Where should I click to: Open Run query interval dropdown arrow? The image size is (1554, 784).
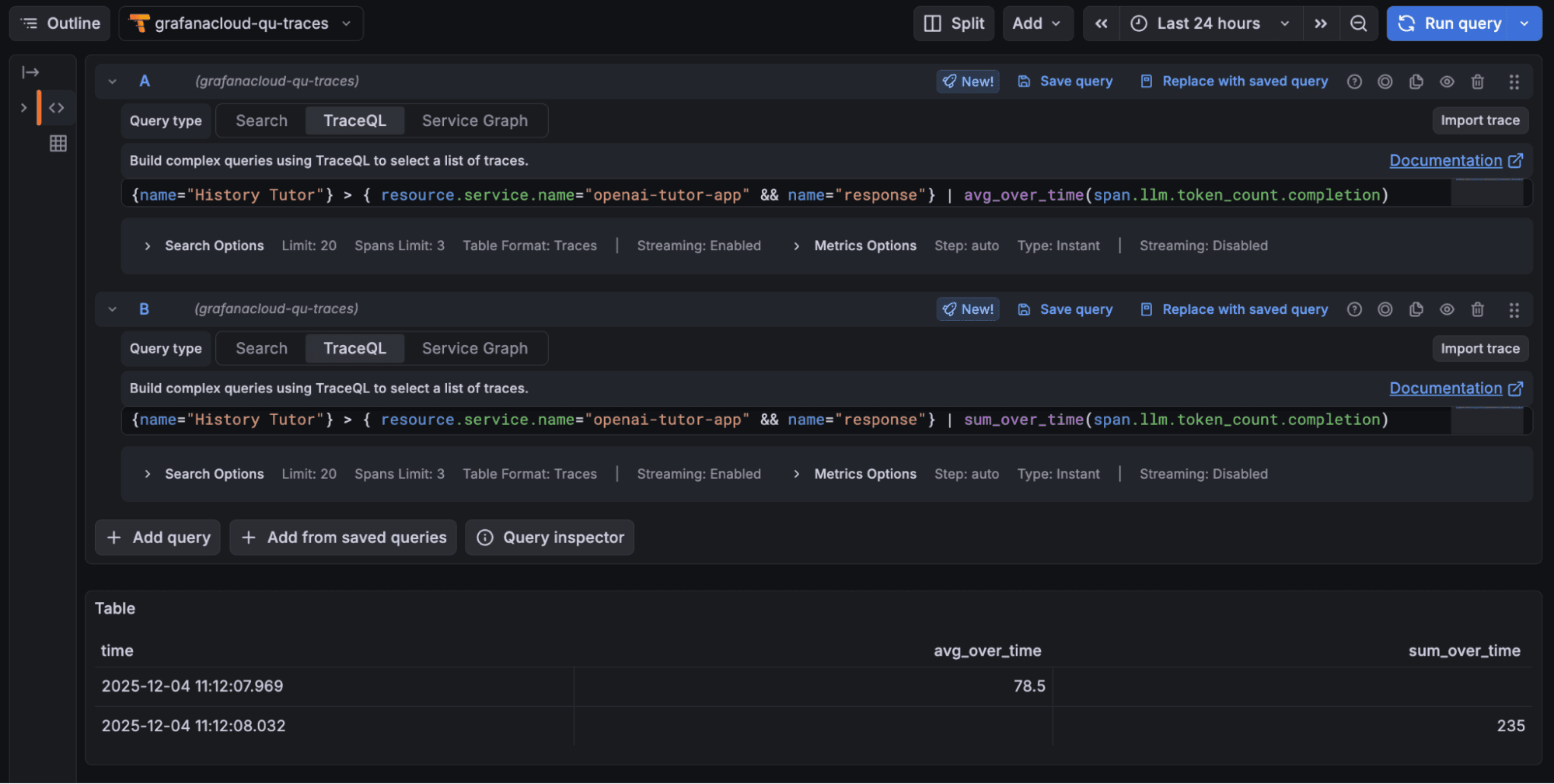pos(1524,23)
